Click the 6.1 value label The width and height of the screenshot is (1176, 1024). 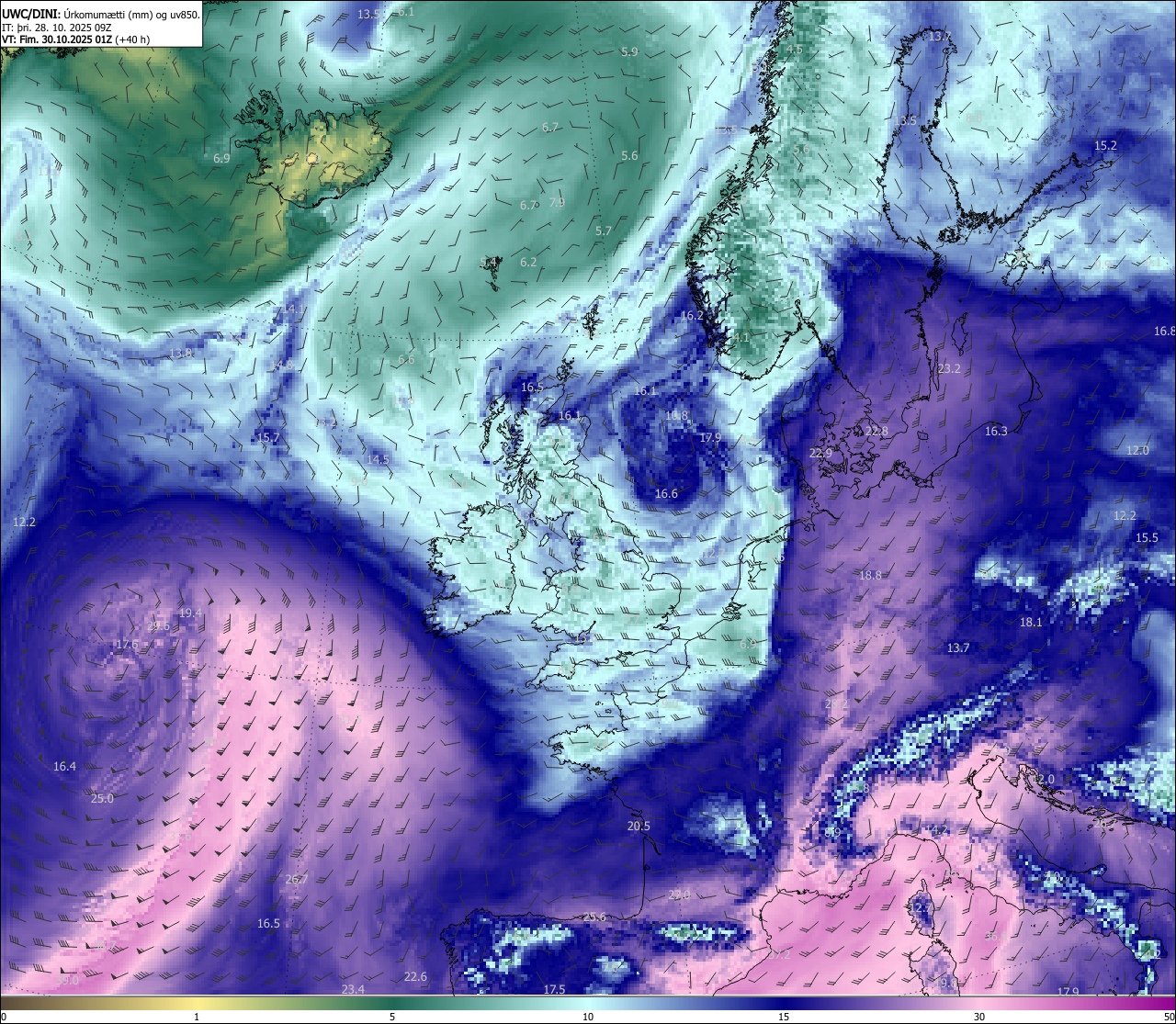point(405,12)
